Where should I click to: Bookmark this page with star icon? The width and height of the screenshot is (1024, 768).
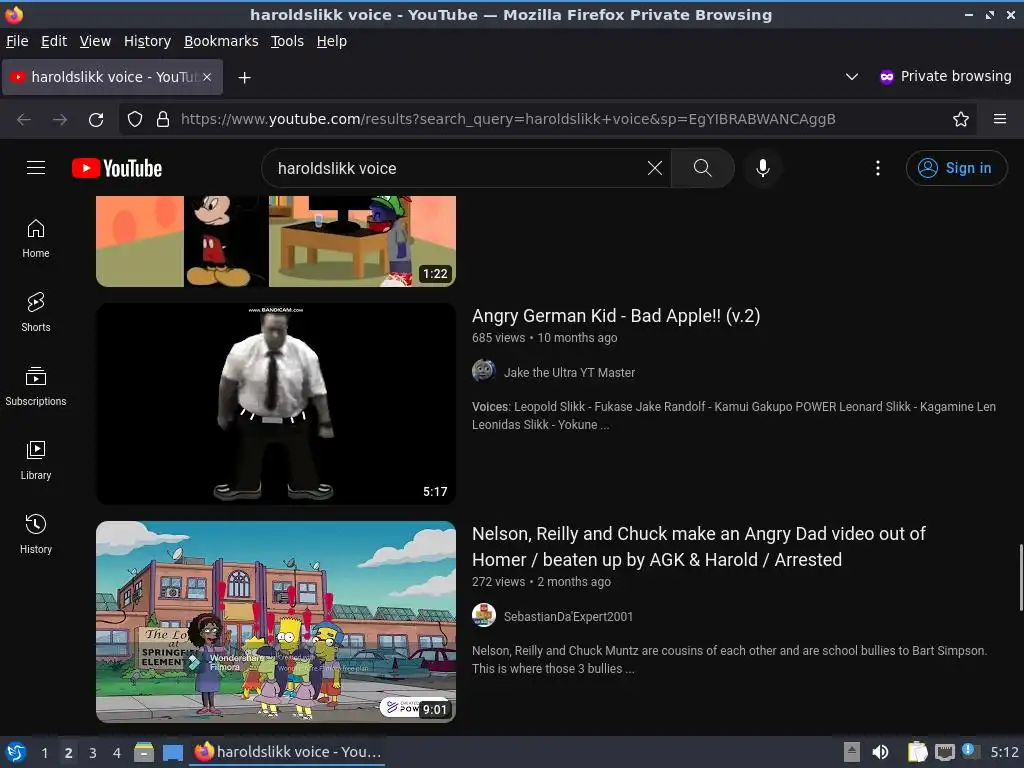click(961, 119)
